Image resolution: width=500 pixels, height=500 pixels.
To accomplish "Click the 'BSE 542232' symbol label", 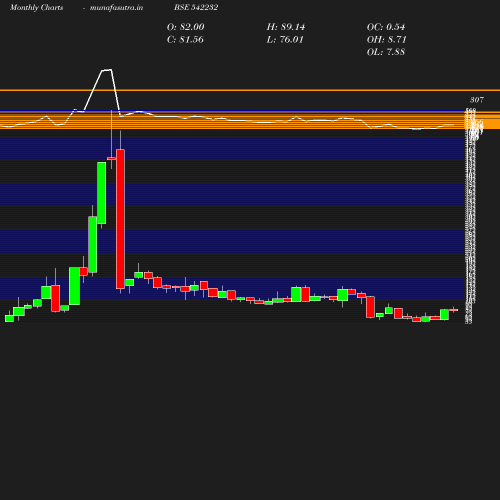I will pos(196,7).
